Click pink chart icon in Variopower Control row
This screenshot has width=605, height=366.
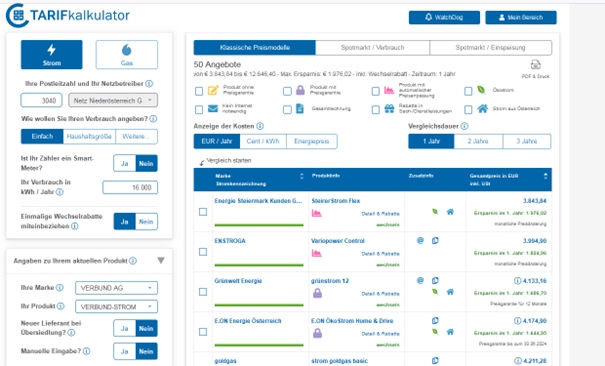317,253
